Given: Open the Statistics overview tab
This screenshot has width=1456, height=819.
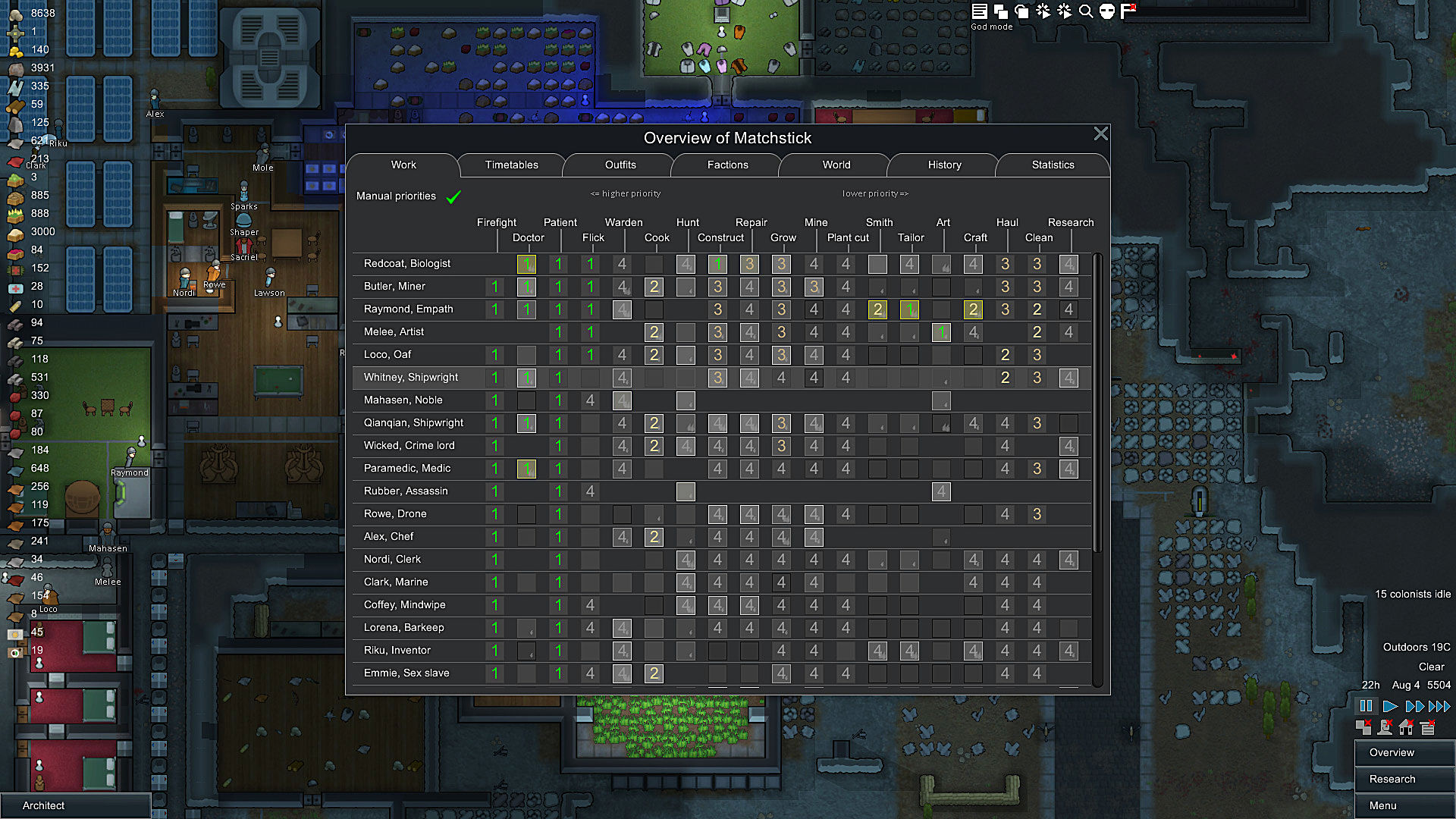Looking at the screenshot, I should 1052,164.
